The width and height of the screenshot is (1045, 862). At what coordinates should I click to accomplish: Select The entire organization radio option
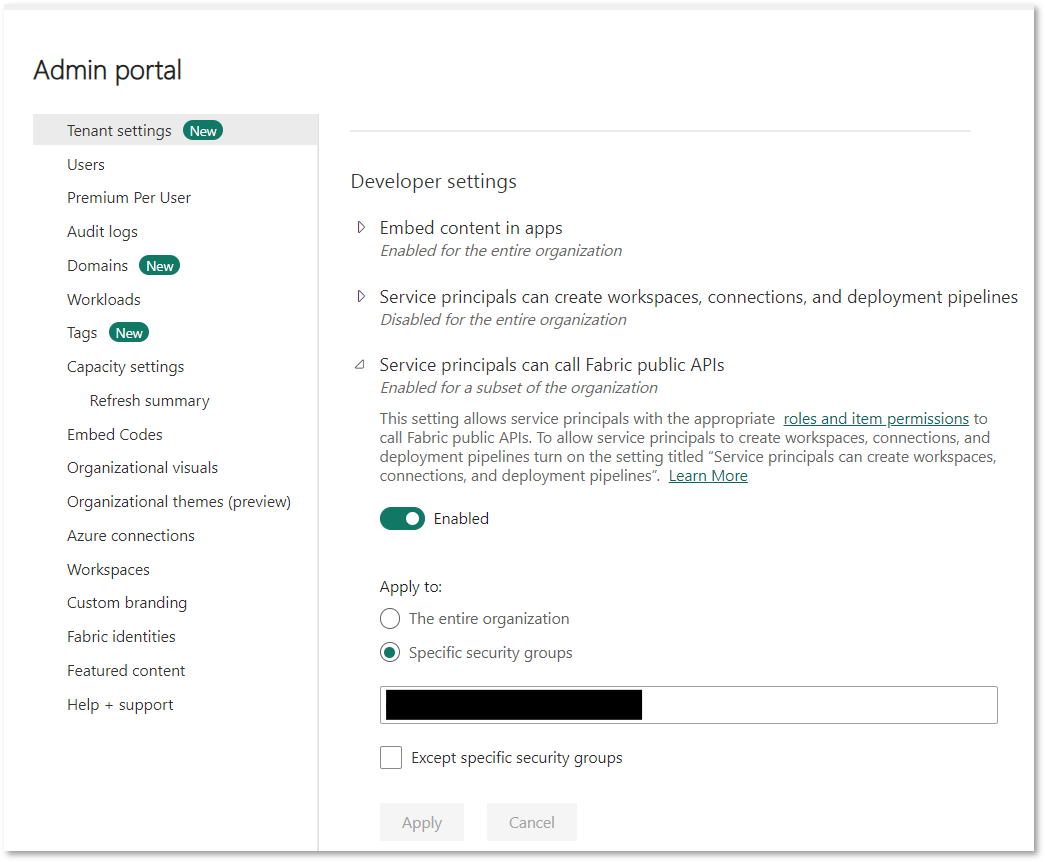pyautogui.click(x=390, y=619)
